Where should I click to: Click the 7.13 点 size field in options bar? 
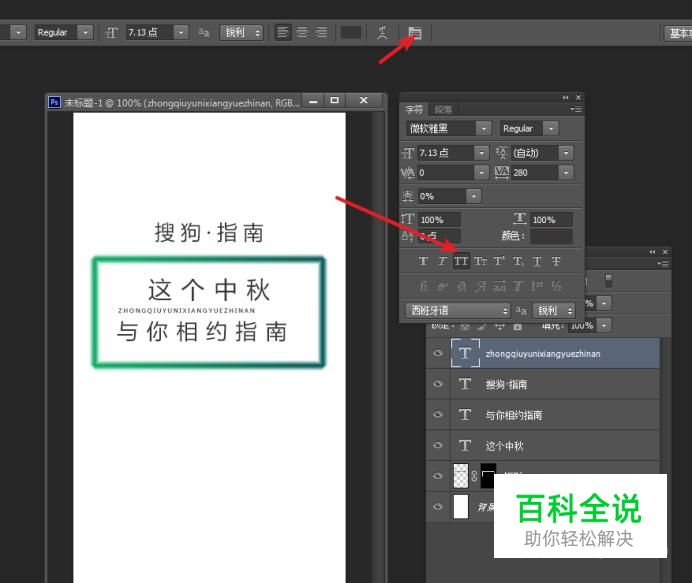[x=150, y=32]
